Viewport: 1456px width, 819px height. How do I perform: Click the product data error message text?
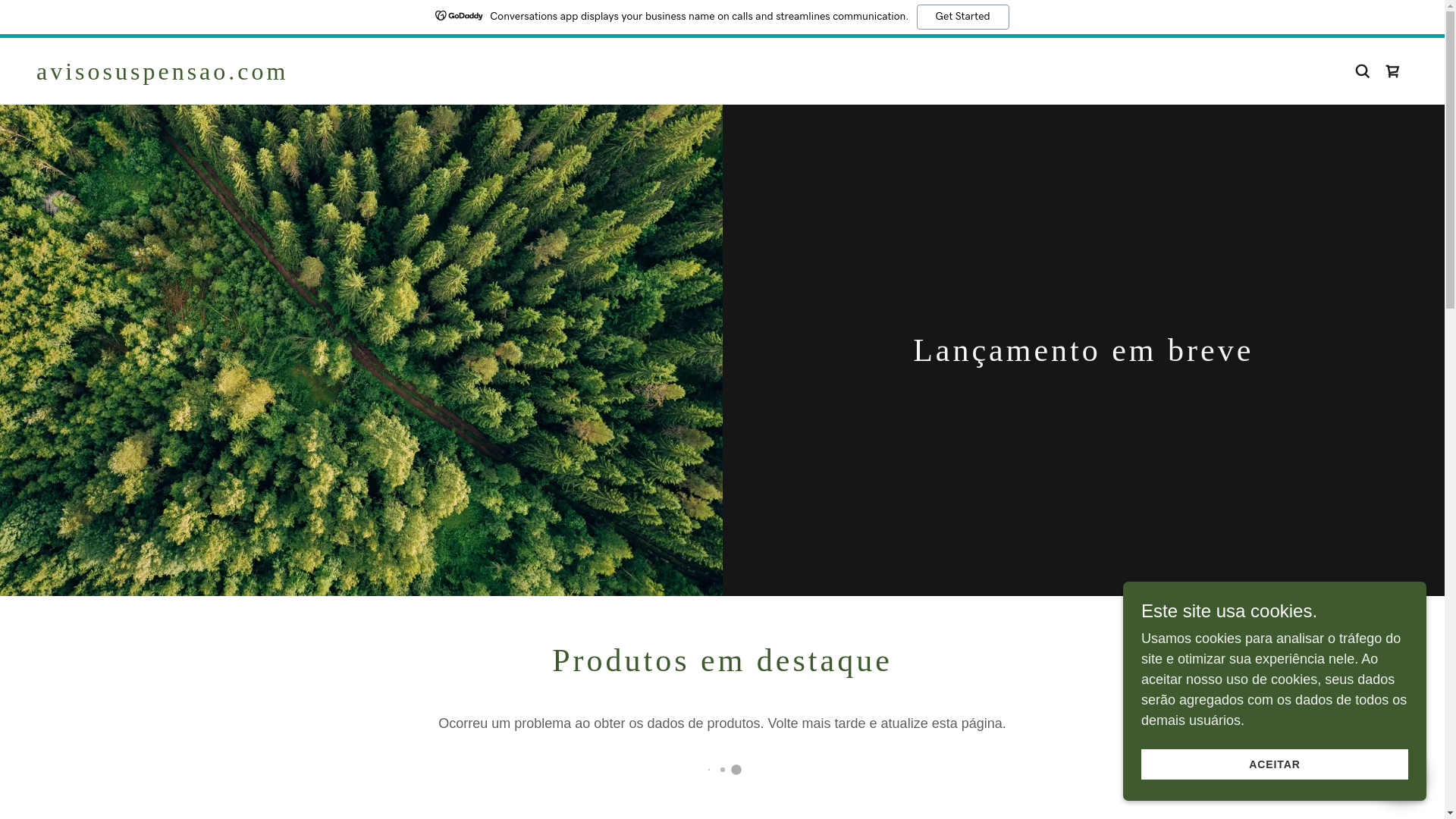click(x=721, y=723)
